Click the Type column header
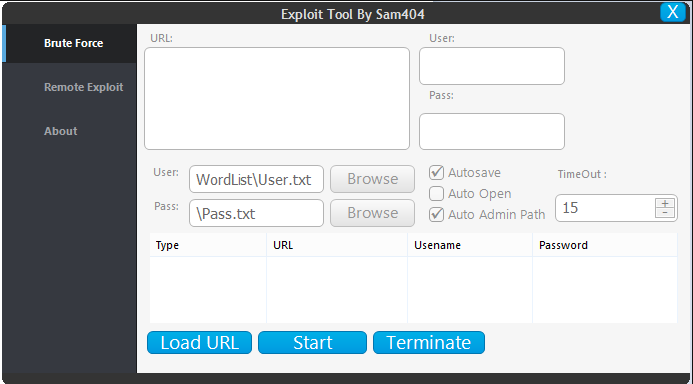Image resolution: width=693 pixels, height=384 pixels. click(208, 245)
